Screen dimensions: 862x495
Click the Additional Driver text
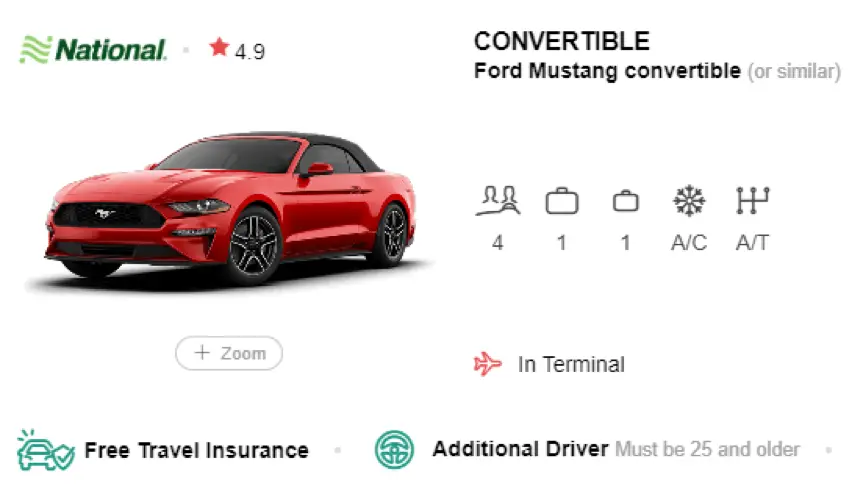(521, 449)
